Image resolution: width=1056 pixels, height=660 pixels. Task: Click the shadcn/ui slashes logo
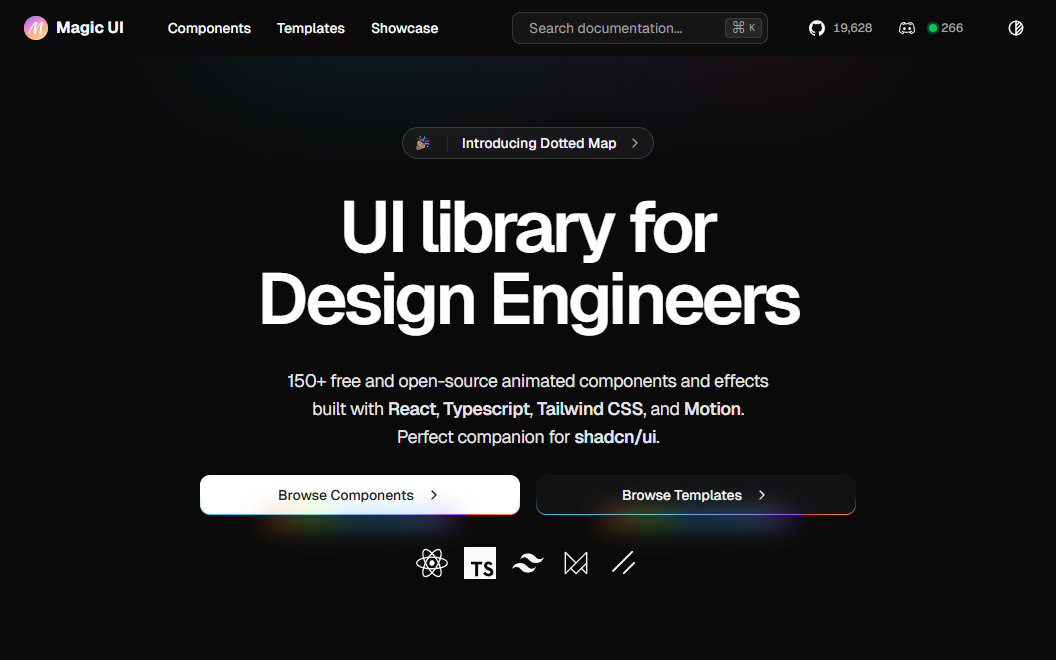pyautogui.click(x=624, y=563)
